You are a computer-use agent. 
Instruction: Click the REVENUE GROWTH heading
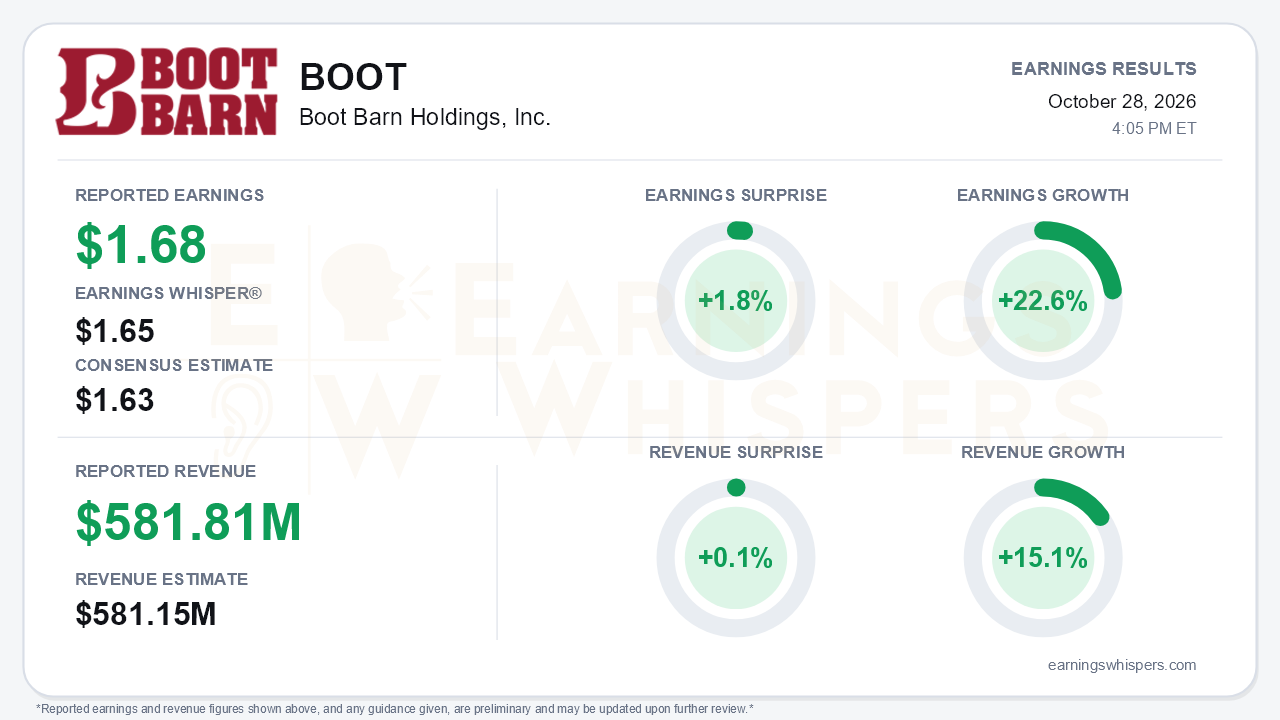[x=1043, y=453]
